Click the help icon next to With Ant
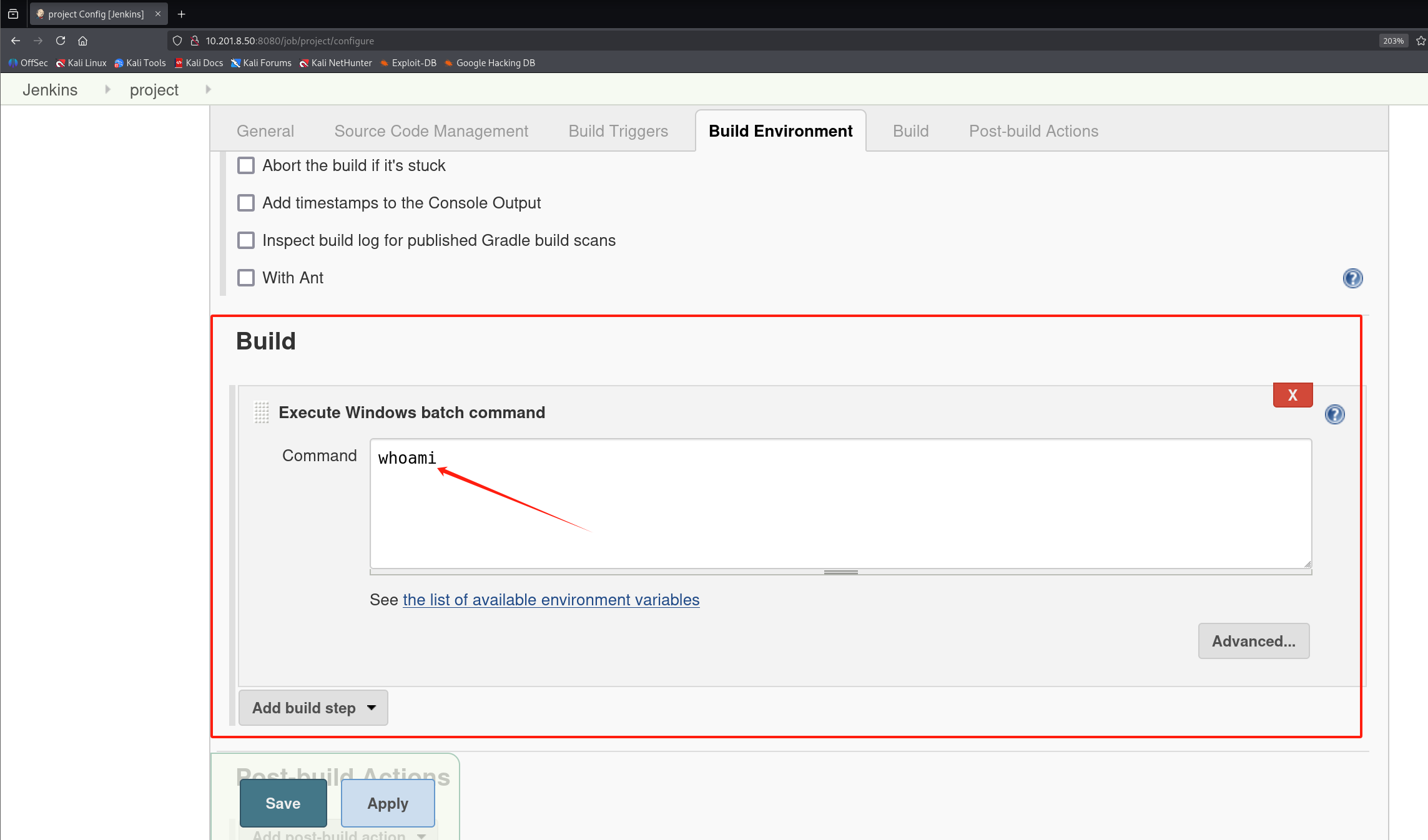The image size is (1428, 840). (1352, 278)
